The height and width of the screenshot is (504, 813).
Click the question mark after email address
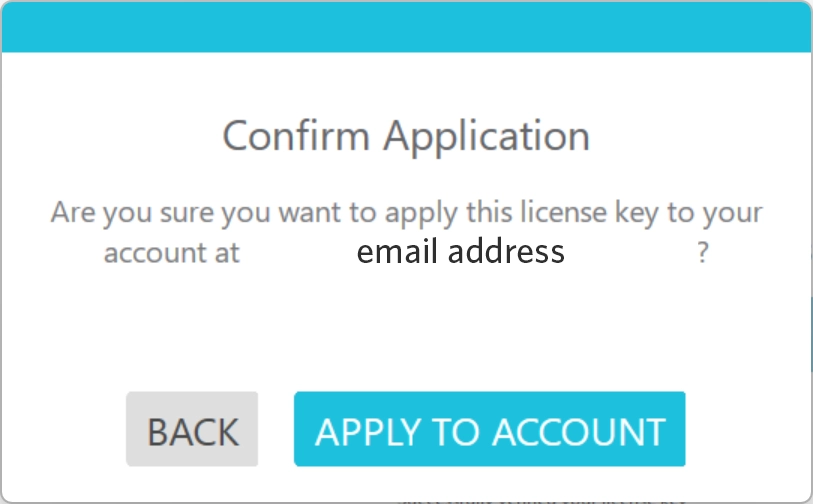pyautogui.click(x=703, y=253)
